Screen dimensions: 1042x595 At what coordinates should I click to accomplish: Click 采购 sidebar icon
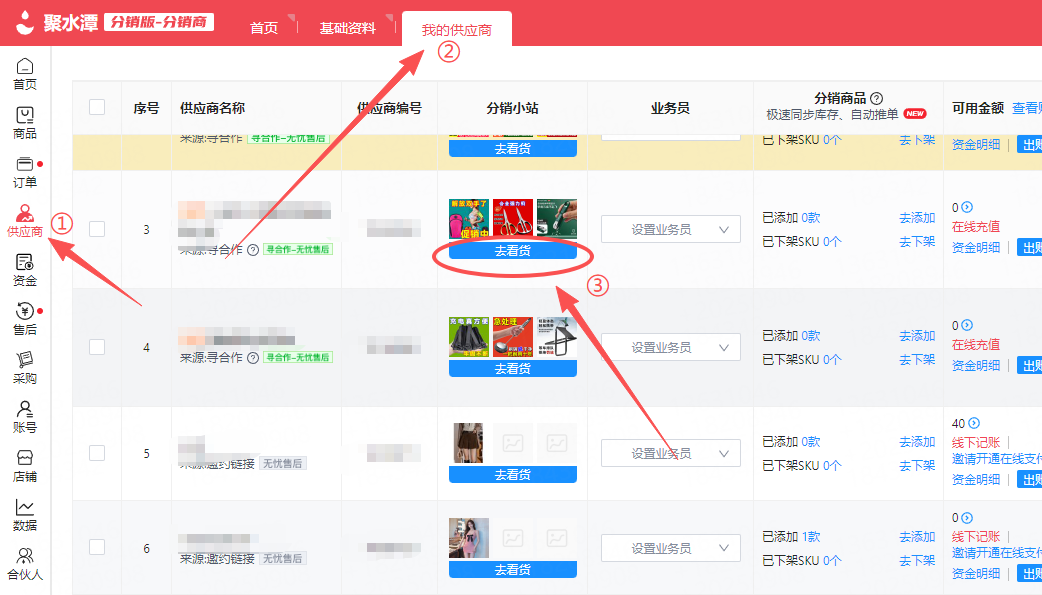(25, 368)
